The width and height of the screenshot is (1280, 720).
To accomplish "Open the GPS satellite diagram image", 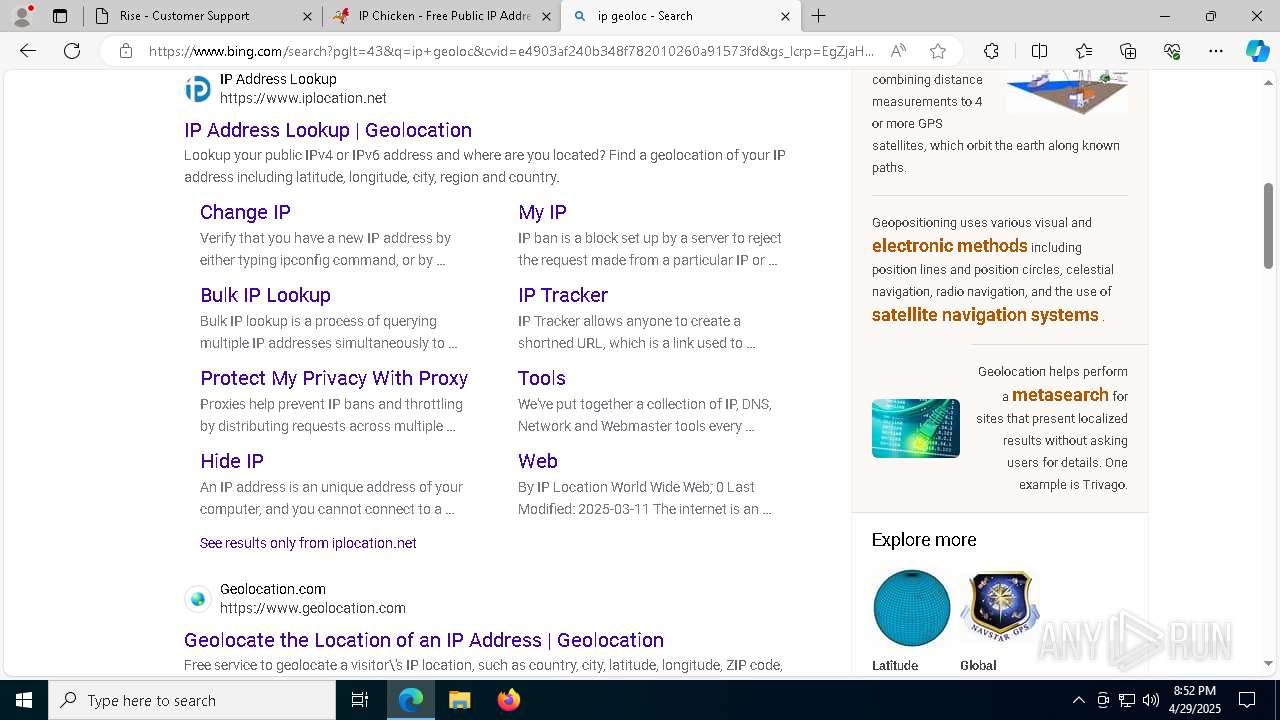I will pos(1067,92).
